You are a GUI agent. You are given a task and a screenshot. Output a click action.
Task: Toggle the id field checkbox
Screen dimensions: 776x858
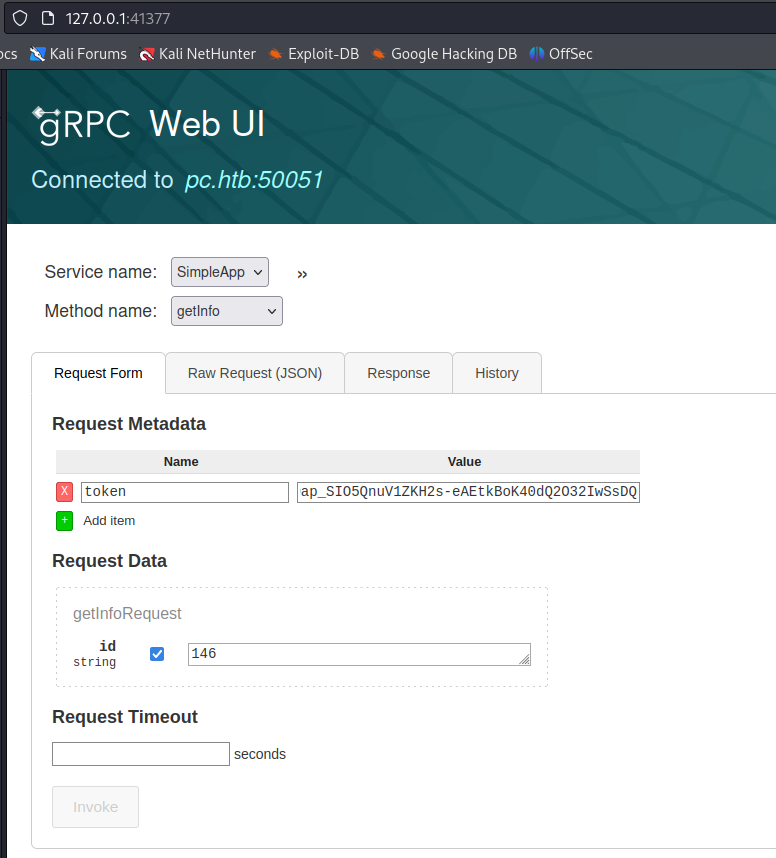pos(157,654)
